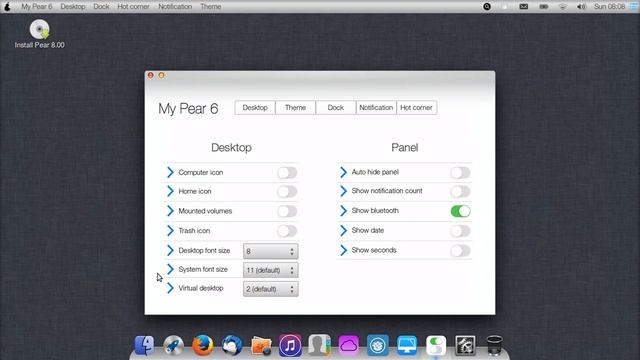Screen dimensions: 640x360
Task: Open the photo viewer dock icon
Action: [261, 345]
